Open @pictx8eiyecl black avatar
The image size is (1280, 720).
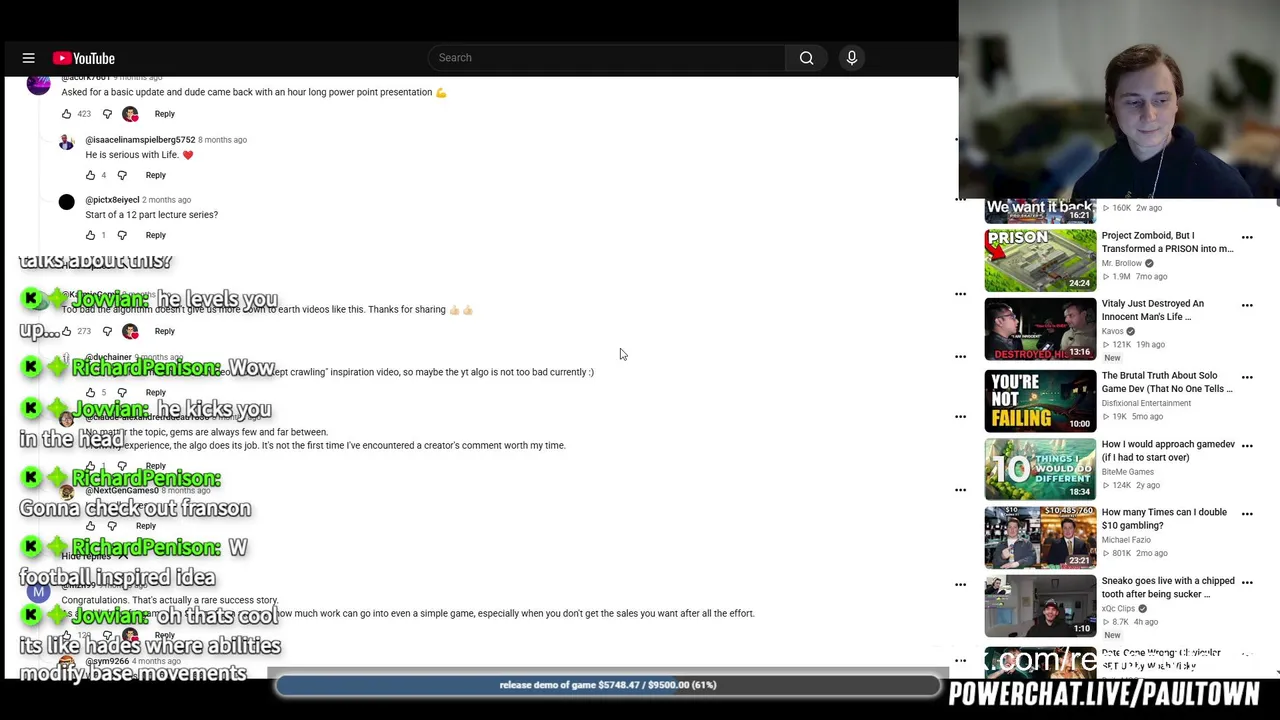pyautogui.click(x=66, y=202)
